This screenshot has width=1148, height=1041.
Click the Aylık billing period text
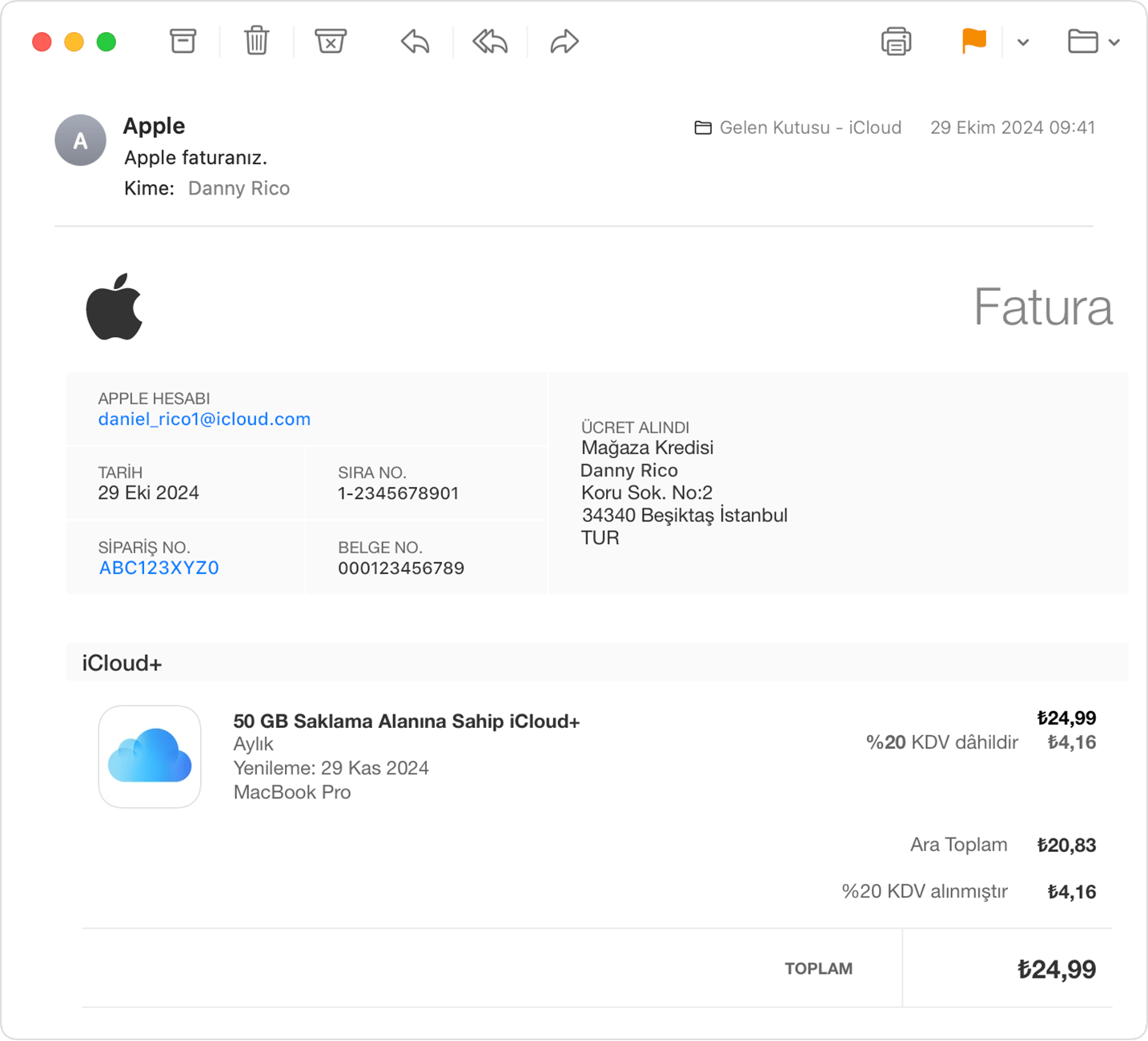(x=253, y=744)
